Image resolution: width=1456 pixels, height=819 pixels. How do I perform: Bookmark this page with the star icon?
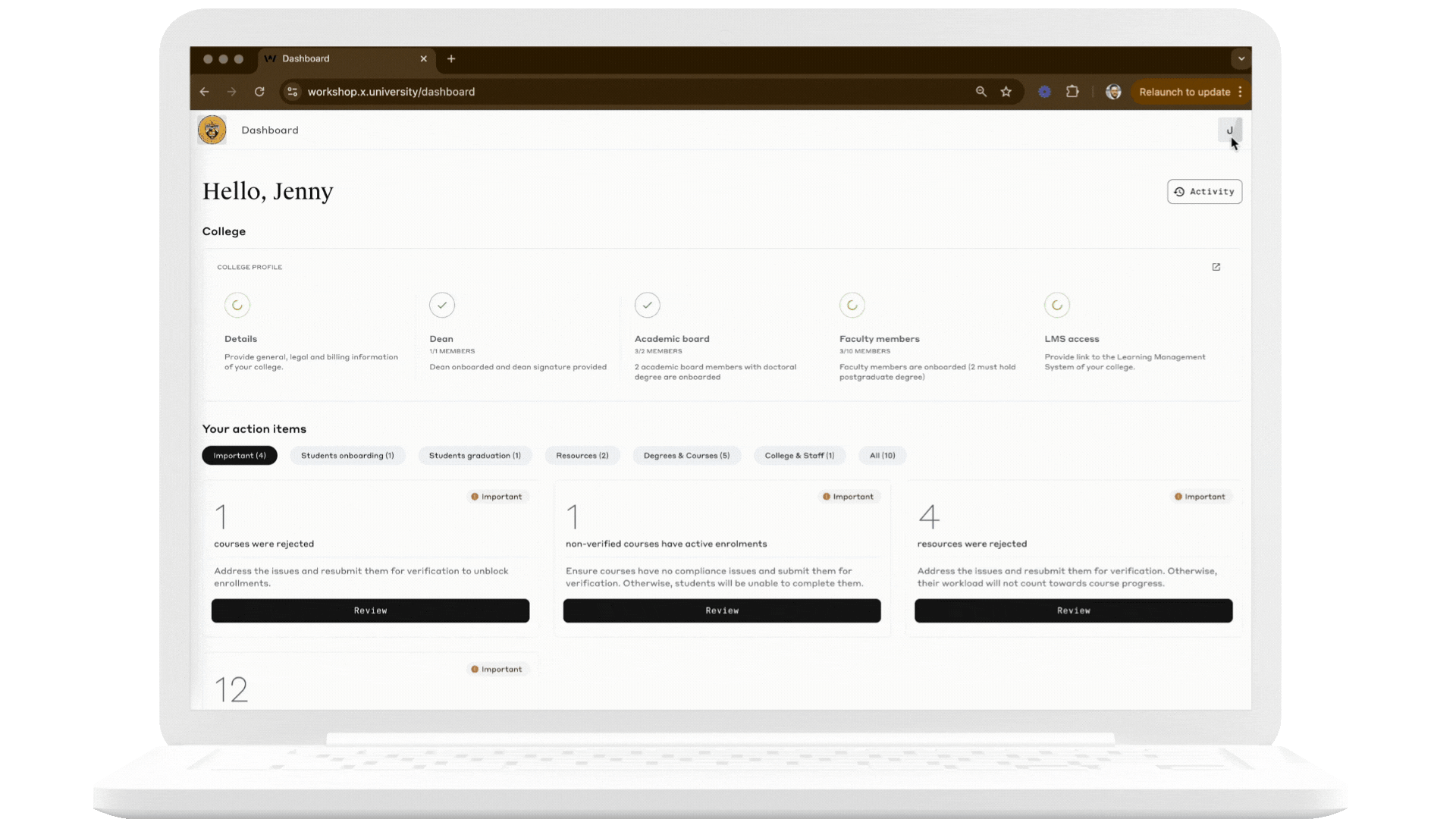(1006, 92)
